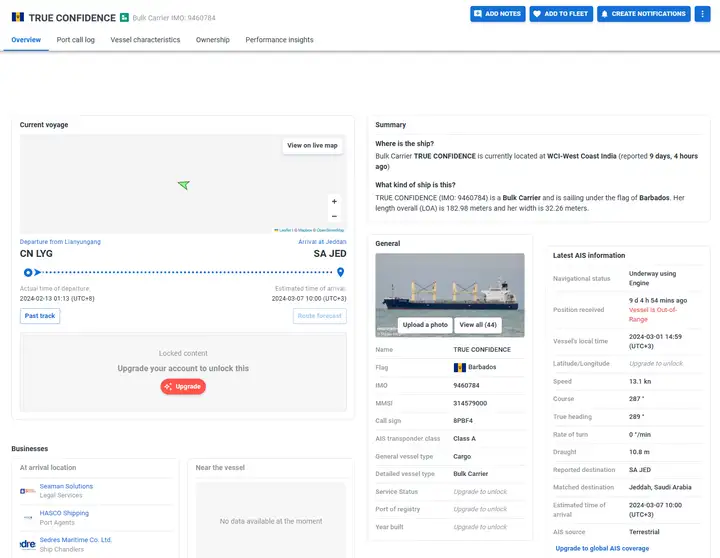This screenshot has height=558, width=720.
Task: Zoom out on the voyage map
Action: (x=334, y=216)
